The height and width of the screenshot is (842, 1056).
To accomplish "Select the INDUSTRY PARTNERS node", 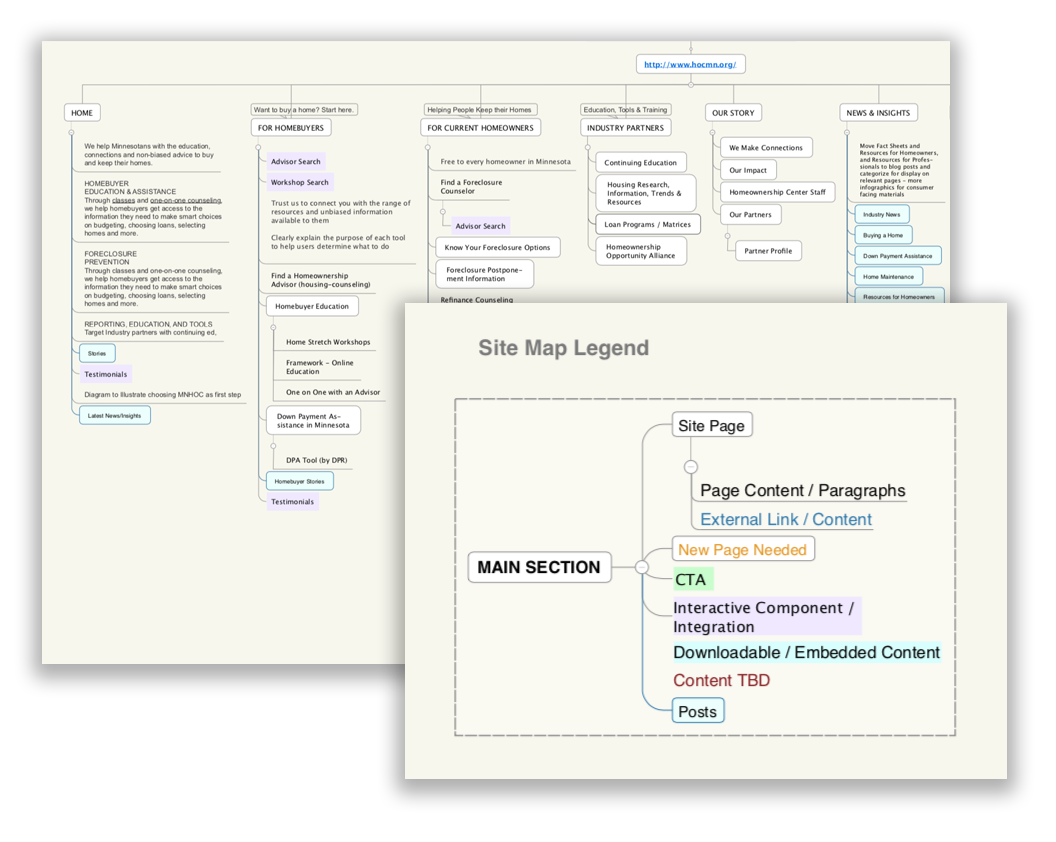I will (626, 128).
